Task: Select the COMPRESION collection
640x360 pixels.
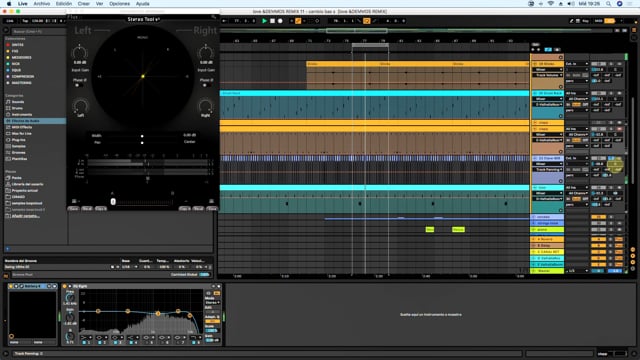Action: [x=22, y=76]
